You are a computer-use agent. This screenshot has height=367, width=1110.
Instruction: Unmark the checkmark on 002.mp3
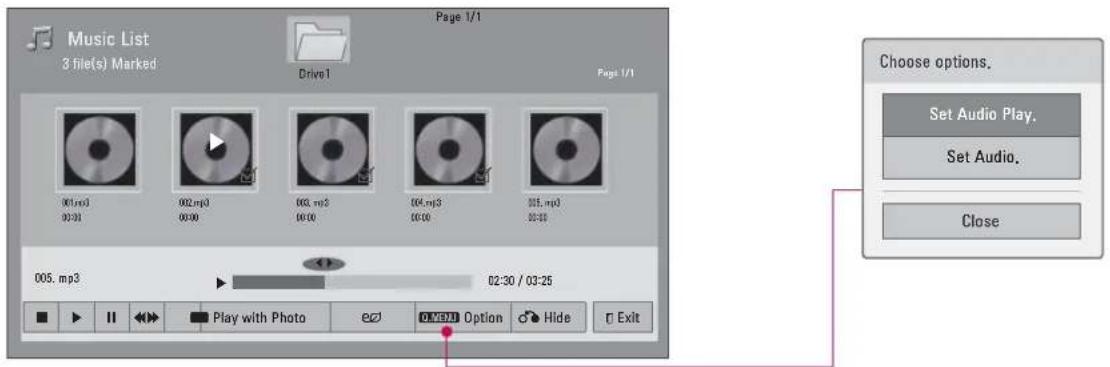click(x=248, y=175)
